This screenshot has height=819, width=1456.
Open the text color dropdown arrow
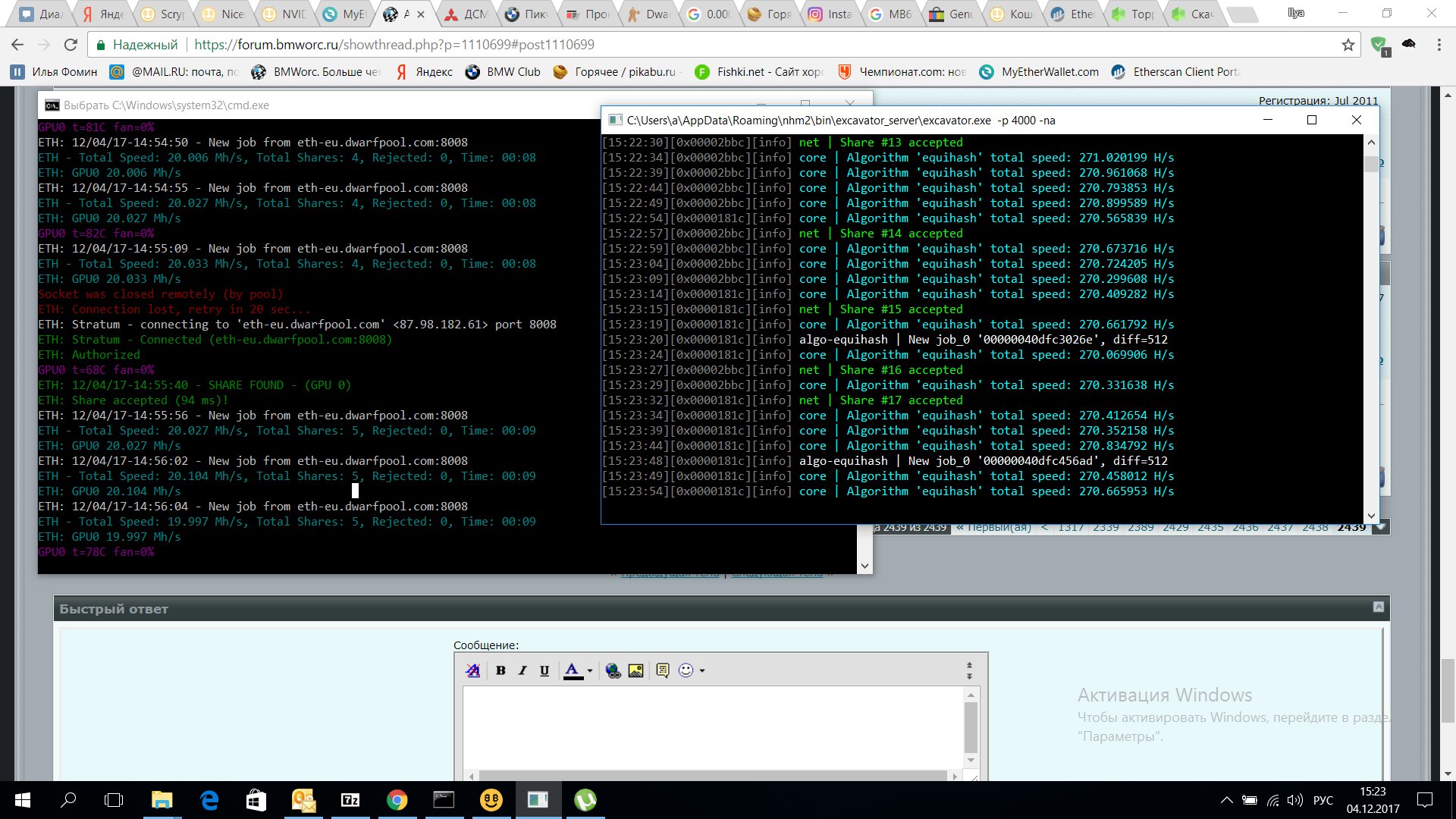590,671
